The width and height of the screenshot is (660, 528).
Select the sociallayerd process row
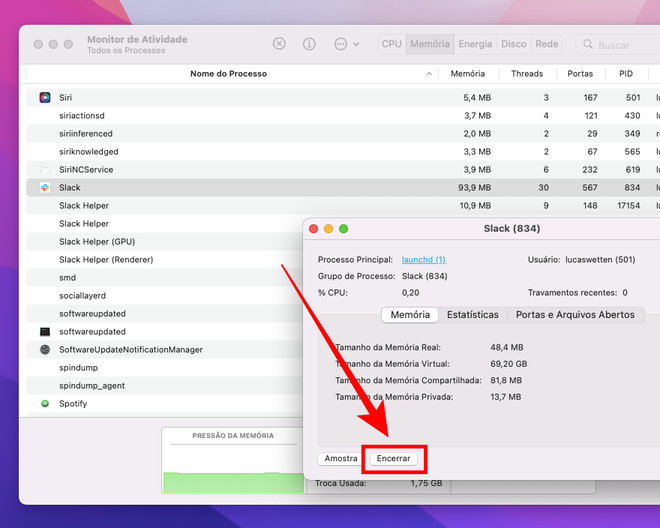(x=165, y=296)
